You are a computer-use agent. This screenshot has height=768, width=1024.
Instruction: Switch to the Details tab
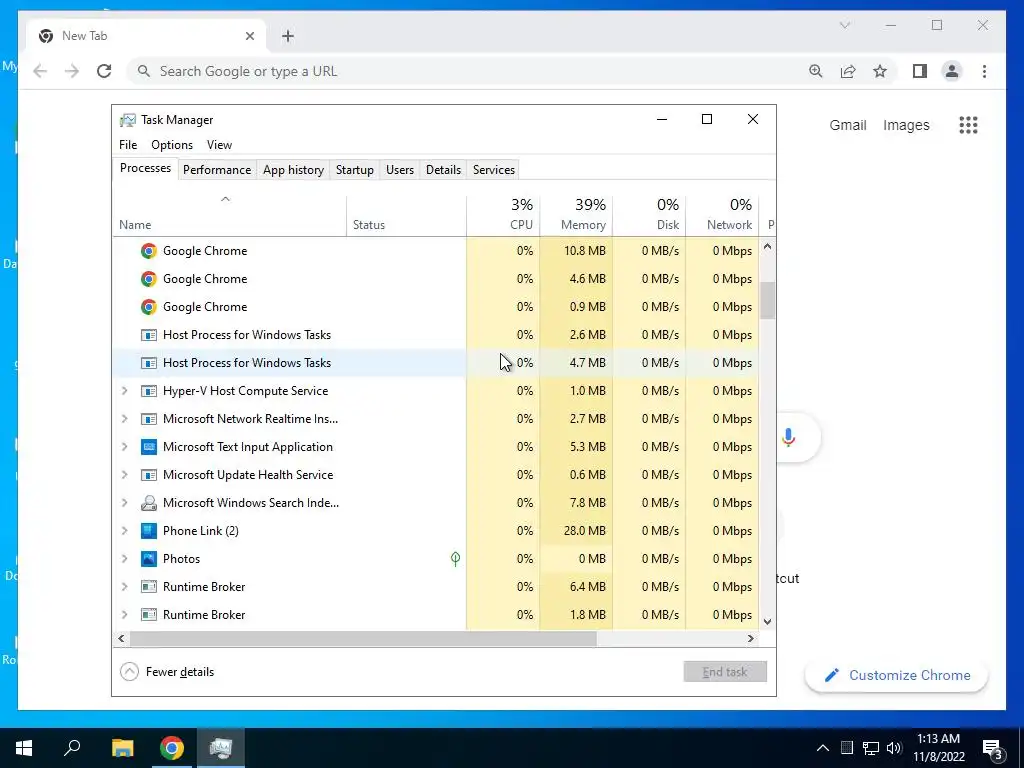pos(443,170)
